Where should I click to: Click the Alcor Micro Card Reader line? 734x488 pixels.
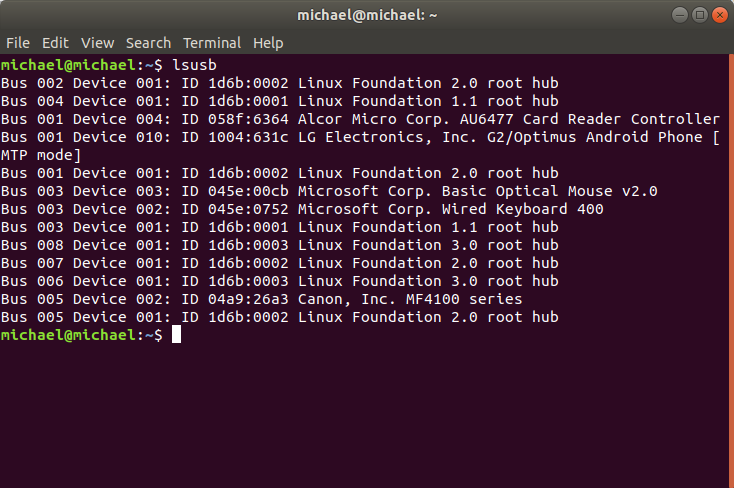pyautogui.click(x=360, y=119)
